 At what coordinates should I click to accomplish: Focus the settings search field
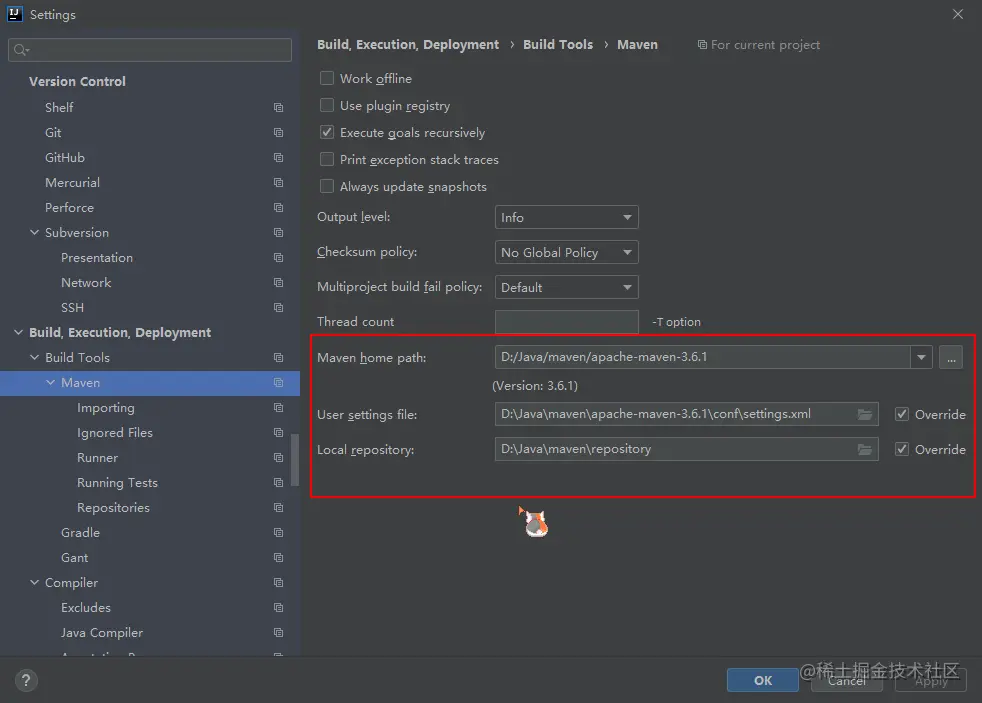(x=150, y=50)
